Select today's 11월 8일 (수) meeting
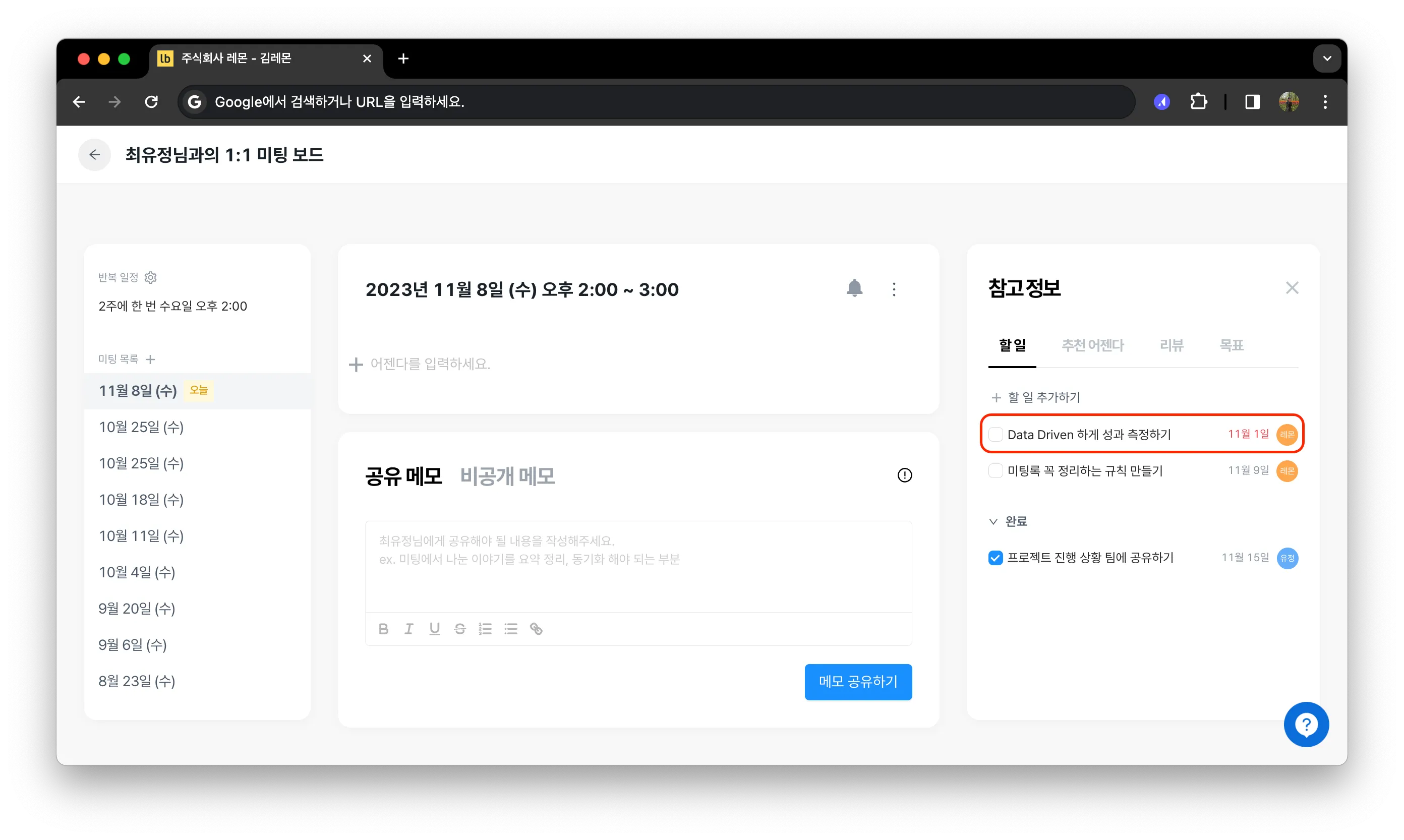This screenshot has height=840, width=1404. coord(197,391)
